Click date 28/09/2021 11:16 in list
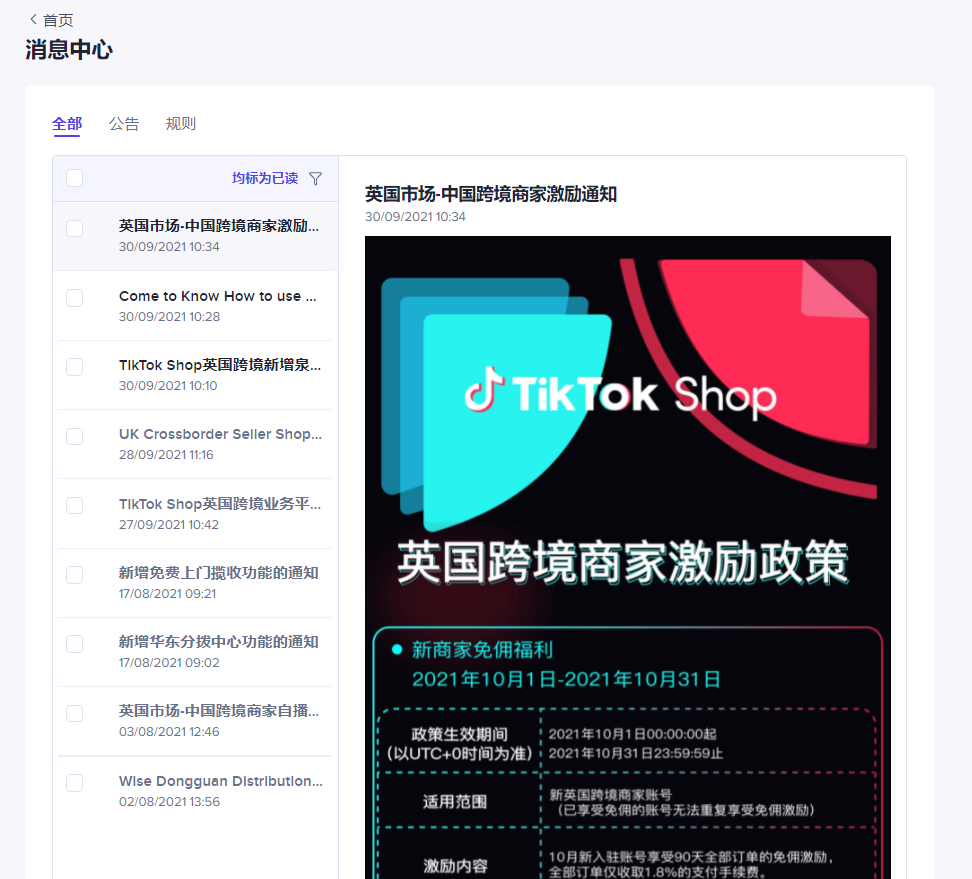This screenshot has height=879, width=972. tap(166, 455)
